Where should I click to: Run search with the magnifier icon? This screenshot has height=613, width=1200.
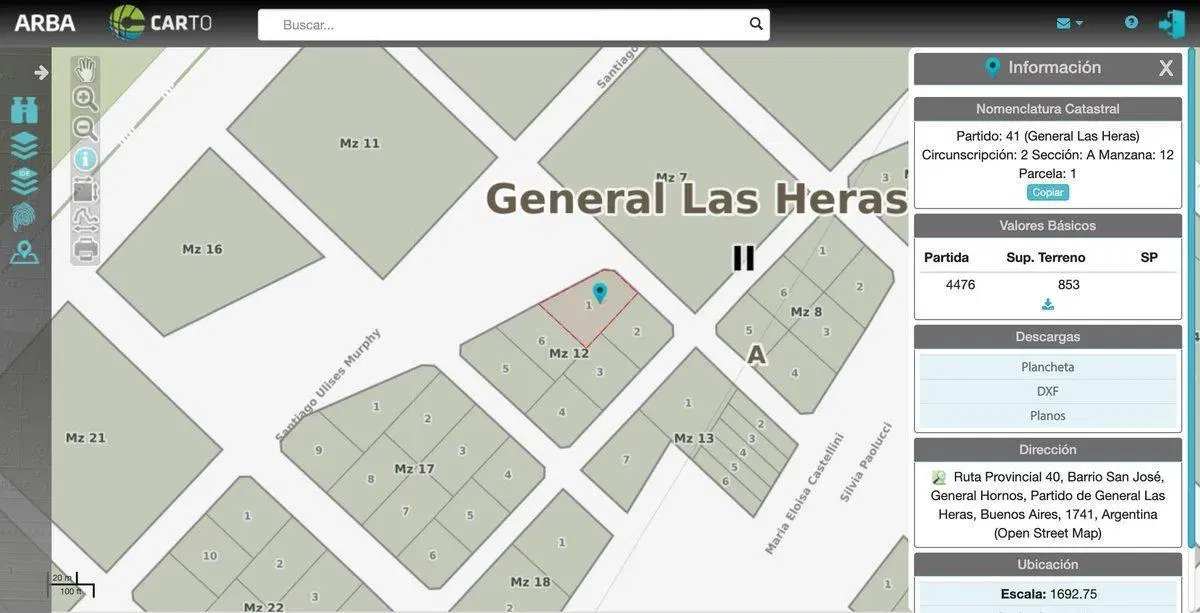(756, 24)
